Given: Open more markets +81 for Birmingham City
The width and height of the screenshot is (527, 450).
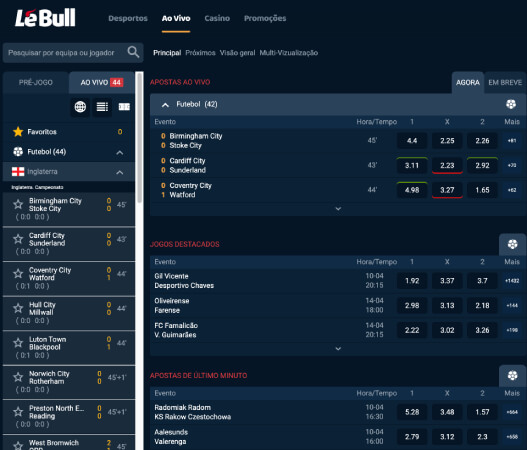Looking at the screenshot, I should click(x=512, y=140).
